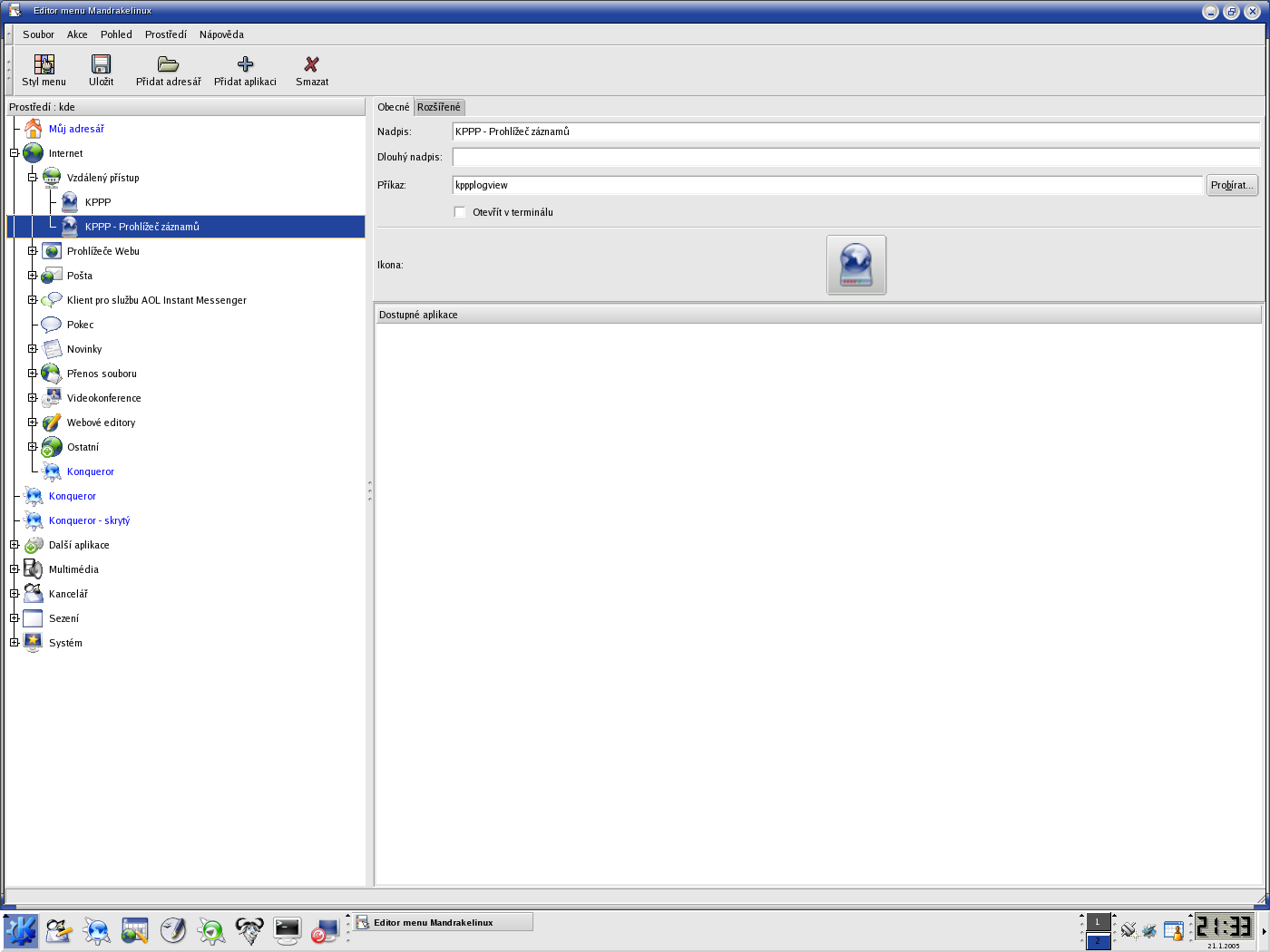Select the KPPP entry in the tree
Image resolution: width=1270 pixels, height=952 pixels.
98,202
